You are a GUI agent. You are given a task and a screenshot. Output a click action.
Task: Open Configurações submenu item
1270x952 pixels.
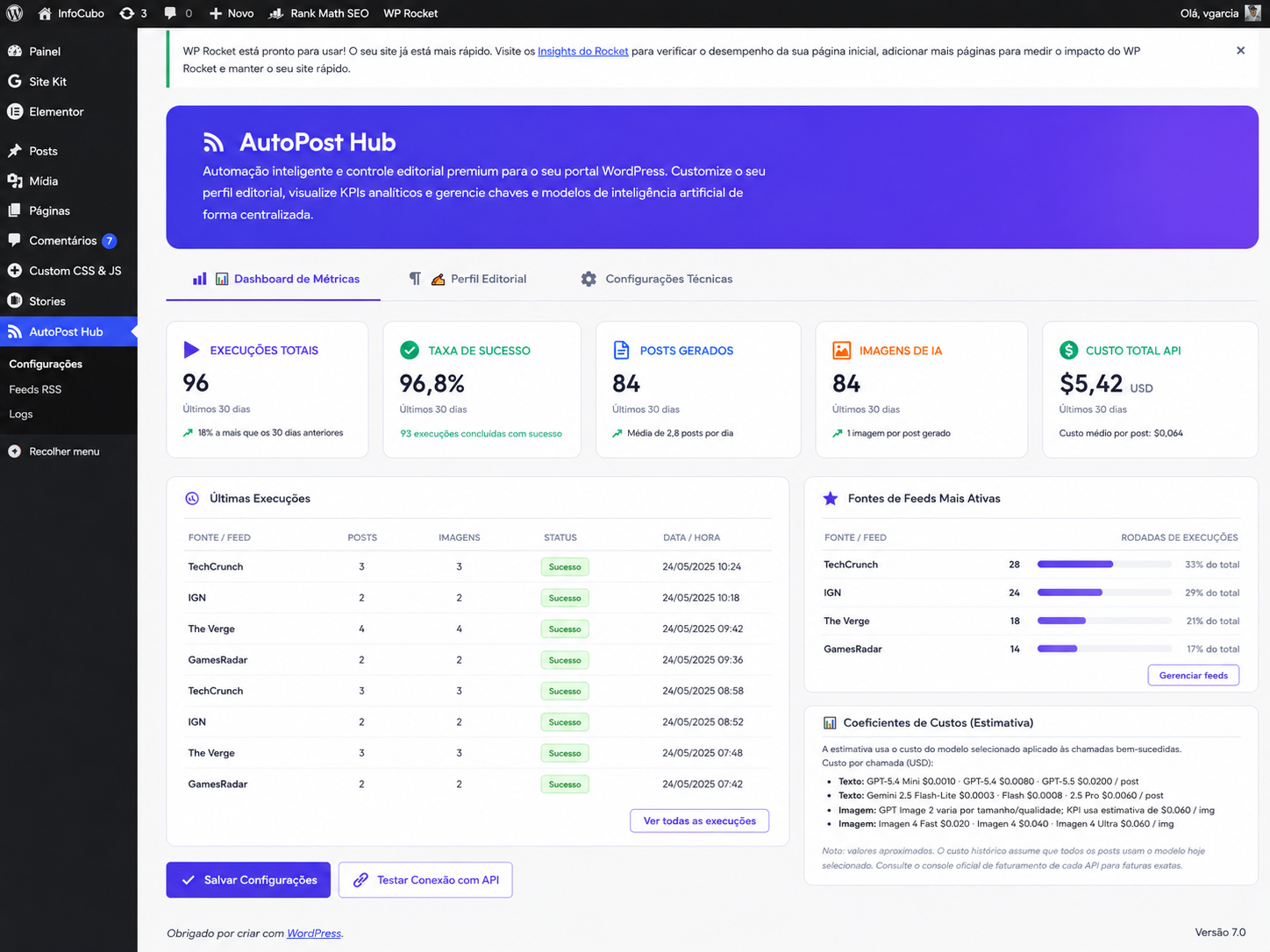46,364
